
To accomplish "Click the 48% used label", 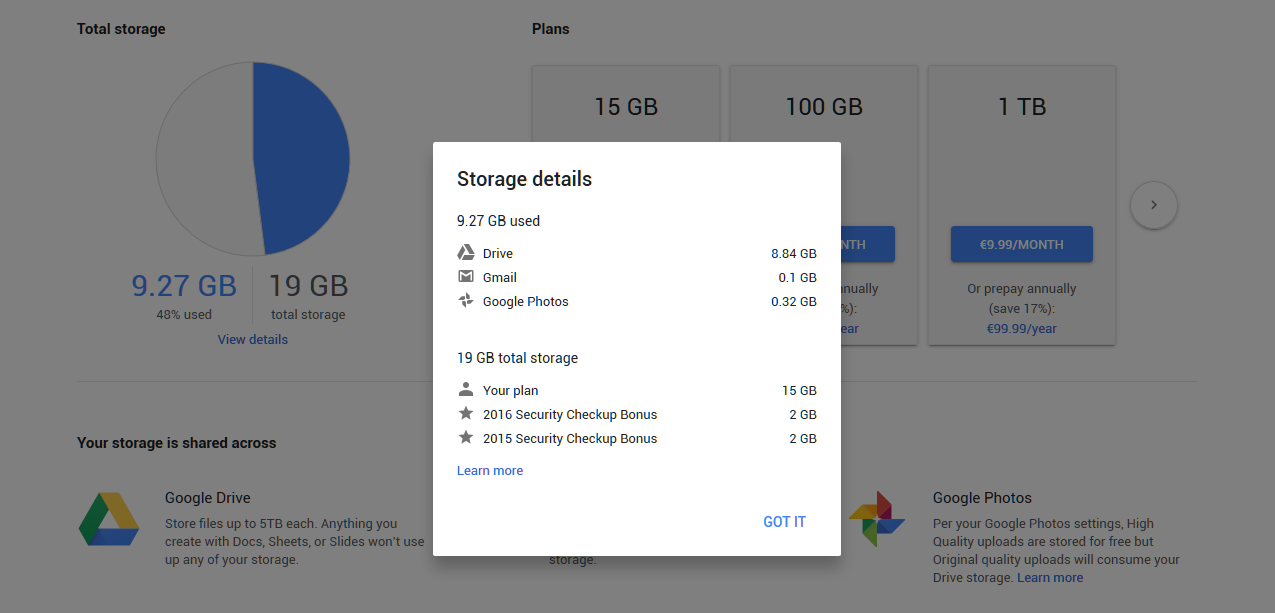I will pos(184,314).
